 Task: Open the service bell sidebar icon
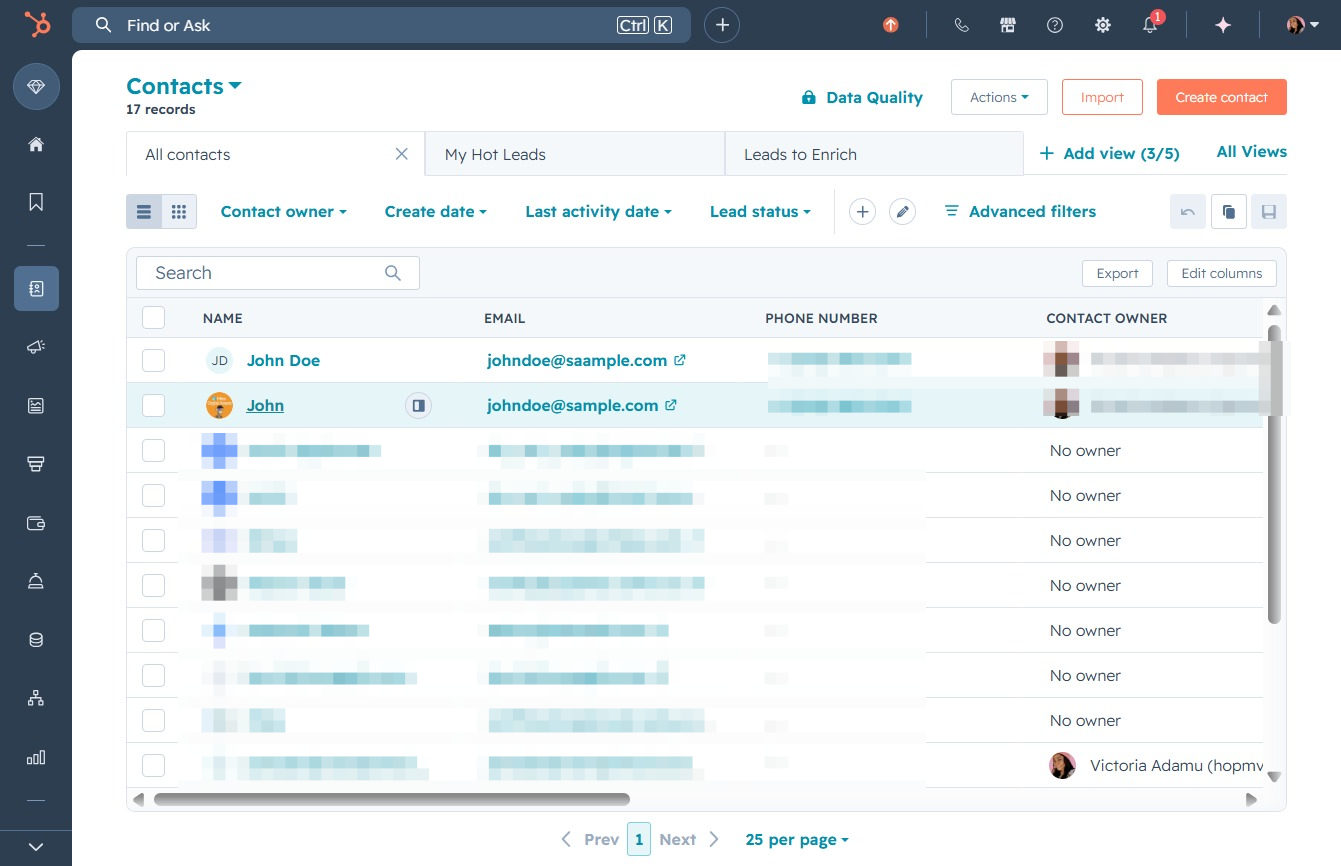36,581
